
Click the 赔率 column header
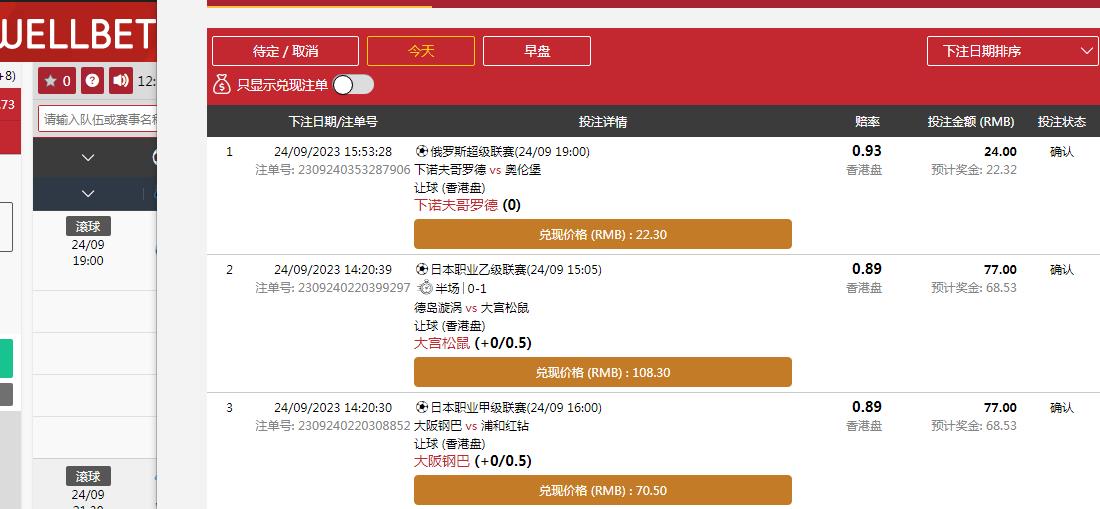[x=867, y=121]
